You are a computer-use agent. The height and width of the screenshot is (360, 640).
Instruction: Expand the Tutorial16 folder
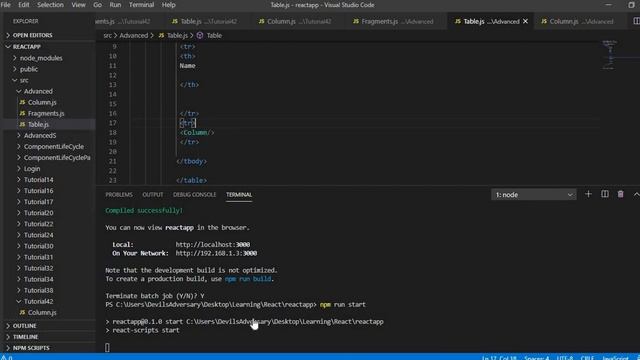48,190
